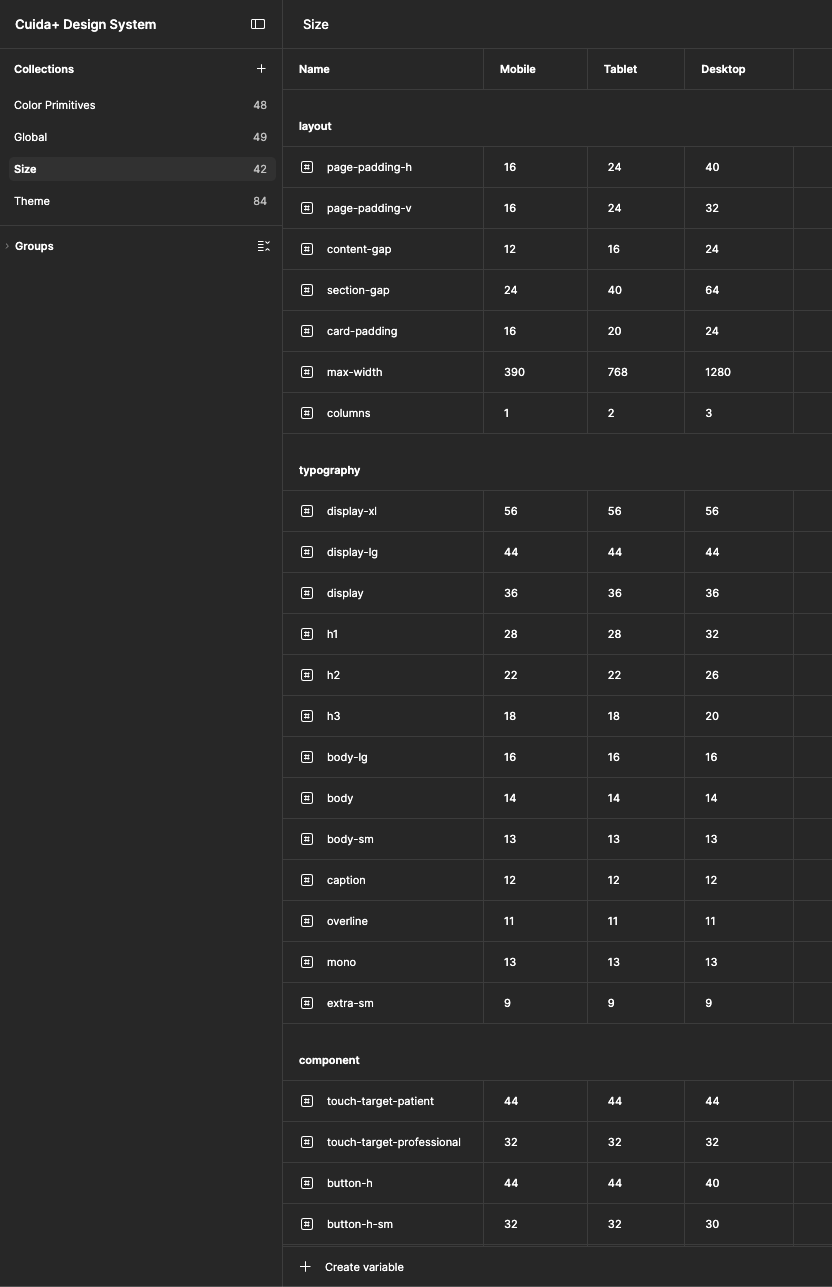Toggle the sidebar panel icon

click(x=258, y=24)
